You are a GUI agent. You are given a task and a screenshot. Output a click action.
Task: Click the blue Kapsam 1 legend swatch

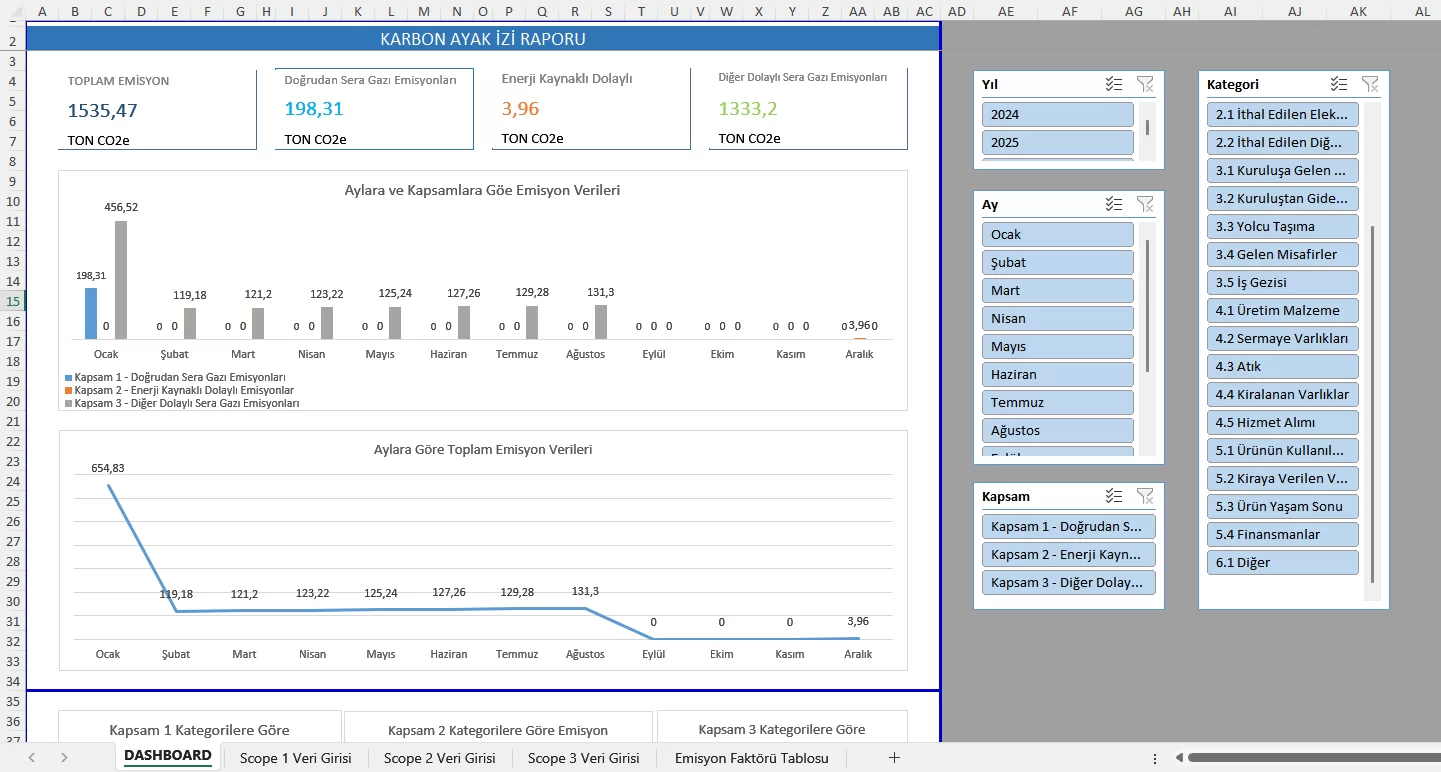tap(68, 378)
